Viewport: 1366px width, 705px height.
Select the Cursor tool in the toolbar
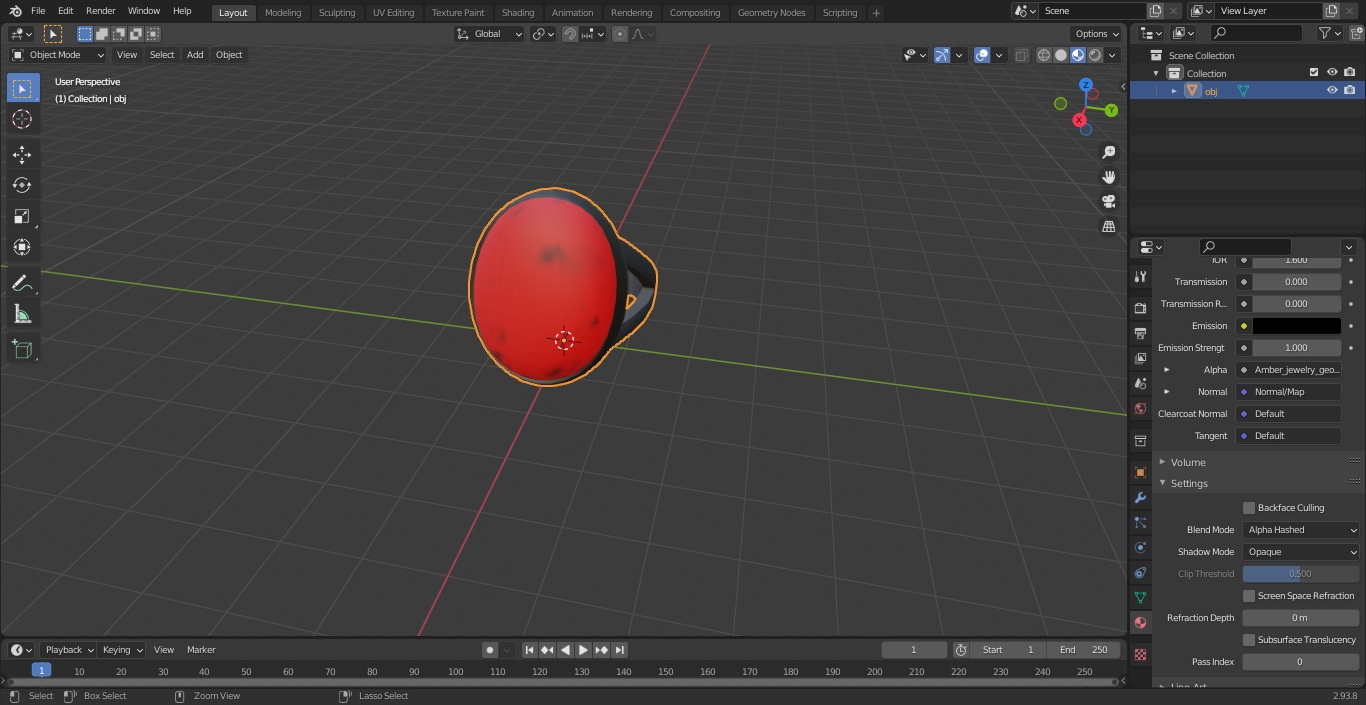tap(22, 119)
